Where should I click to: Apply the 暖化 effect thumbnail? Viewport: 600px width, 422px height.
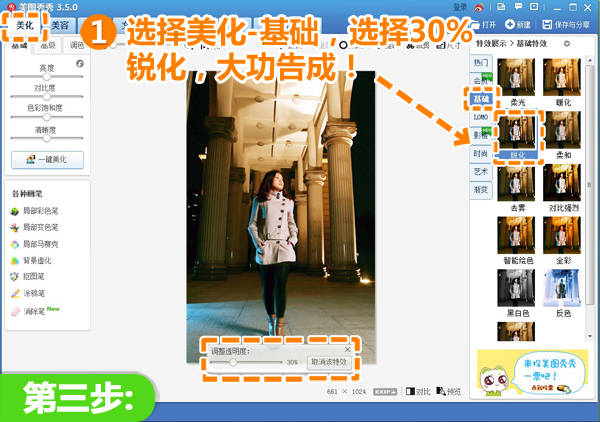[562, 77]
